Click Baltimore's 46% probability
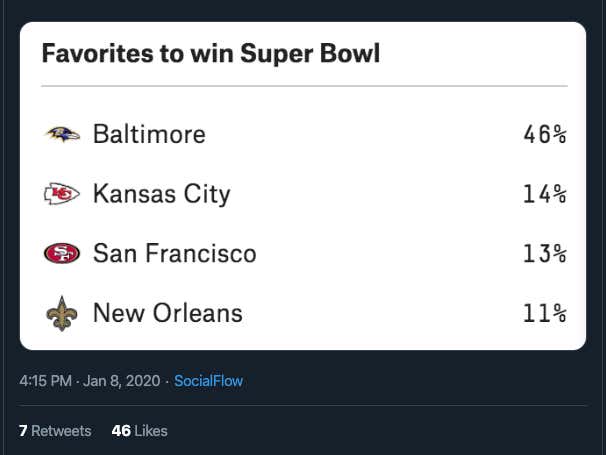 545,135
